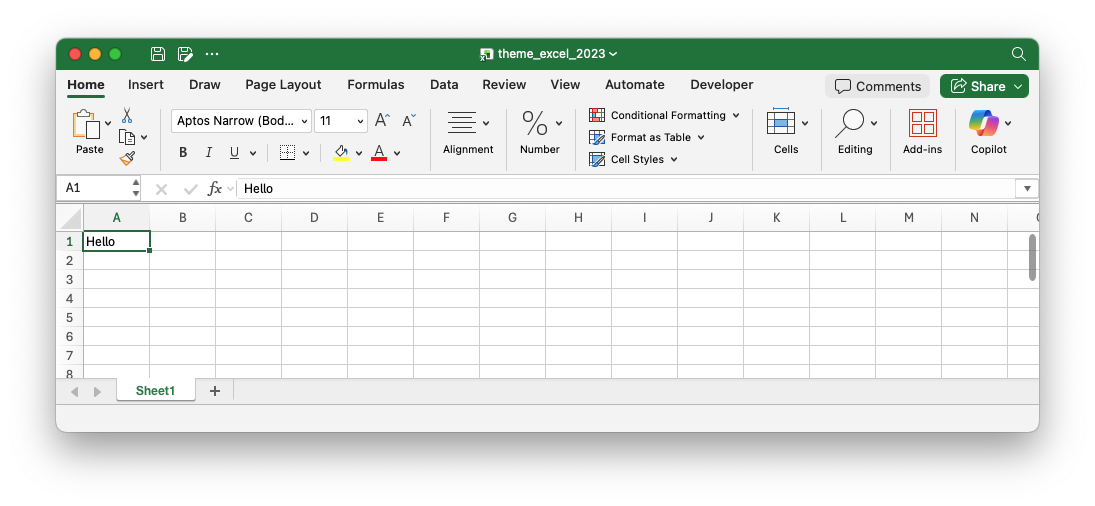Image resolution: width=1095 pixels, height=506 pixels.
Task: Click the Cut scissors icon
Action: point(127,115)
